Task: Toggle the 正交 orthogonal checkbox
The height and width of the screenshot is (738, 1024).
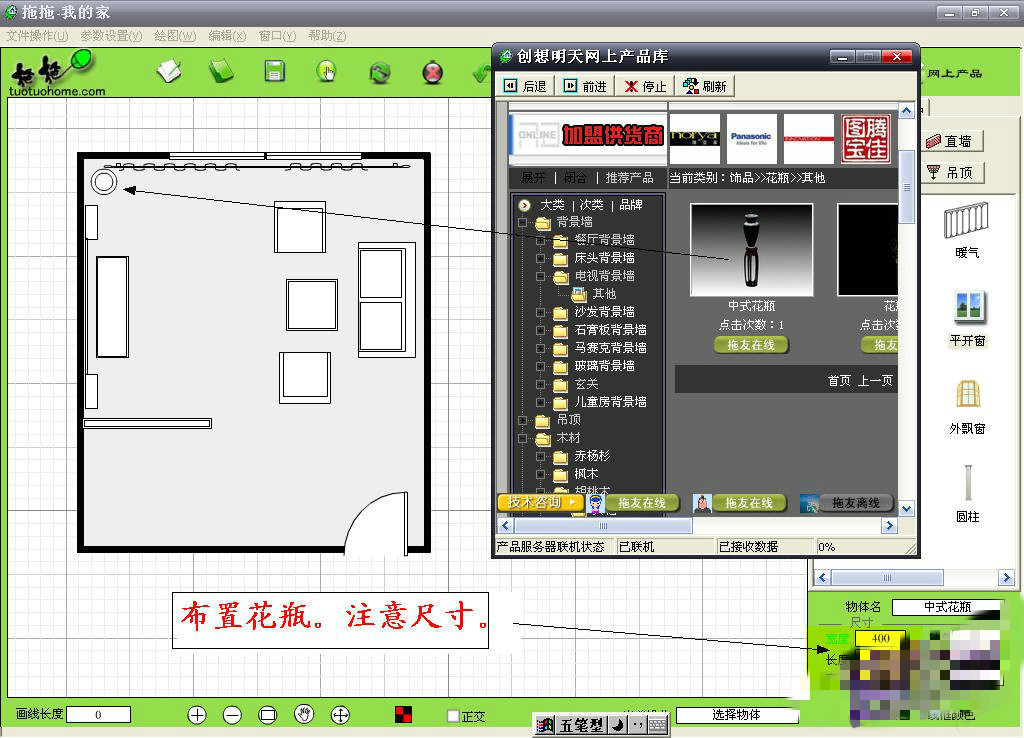Action: coord(453,716)
